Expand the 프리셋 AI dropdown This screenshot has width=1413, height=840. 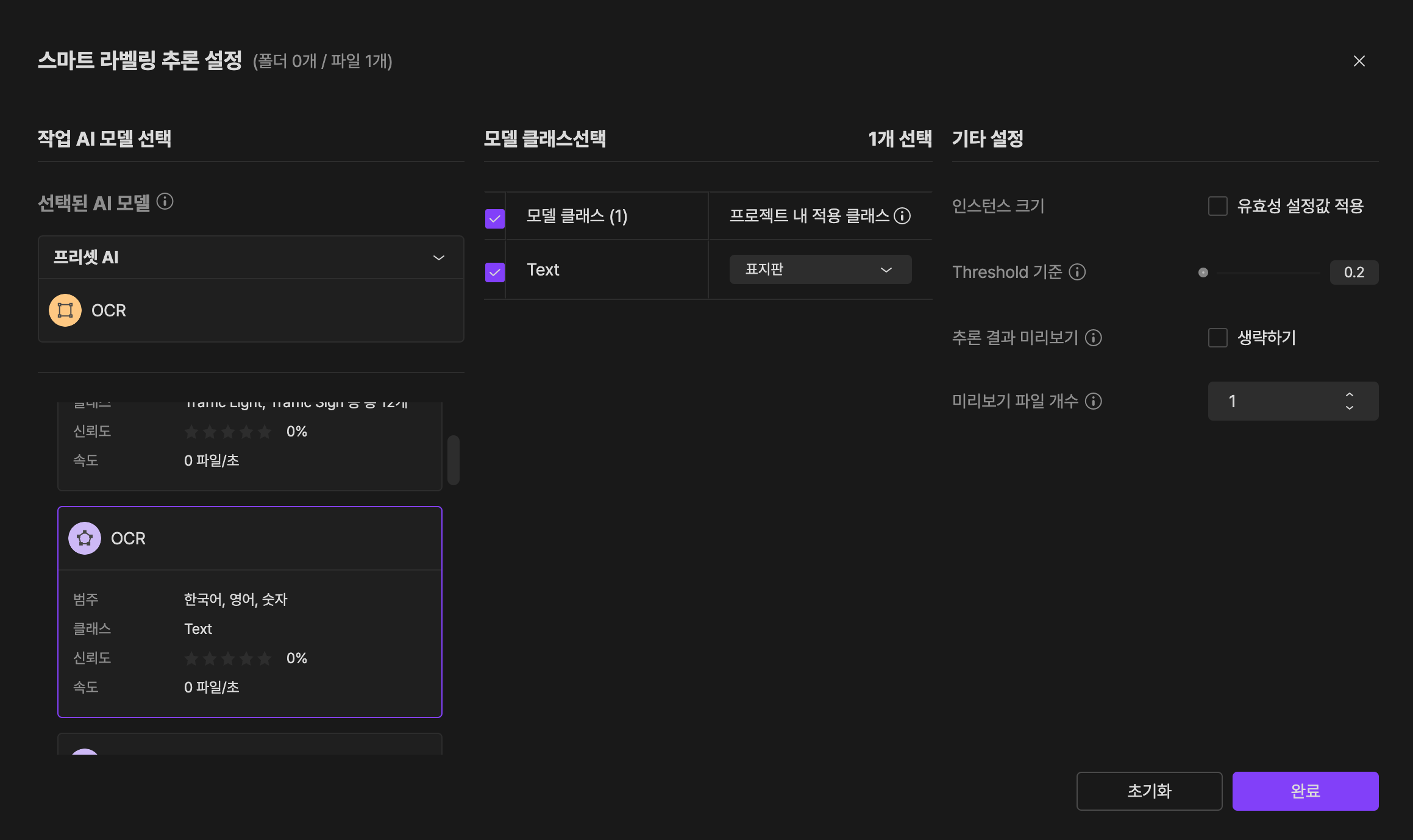pyautogui.click(x=251, y=257)
